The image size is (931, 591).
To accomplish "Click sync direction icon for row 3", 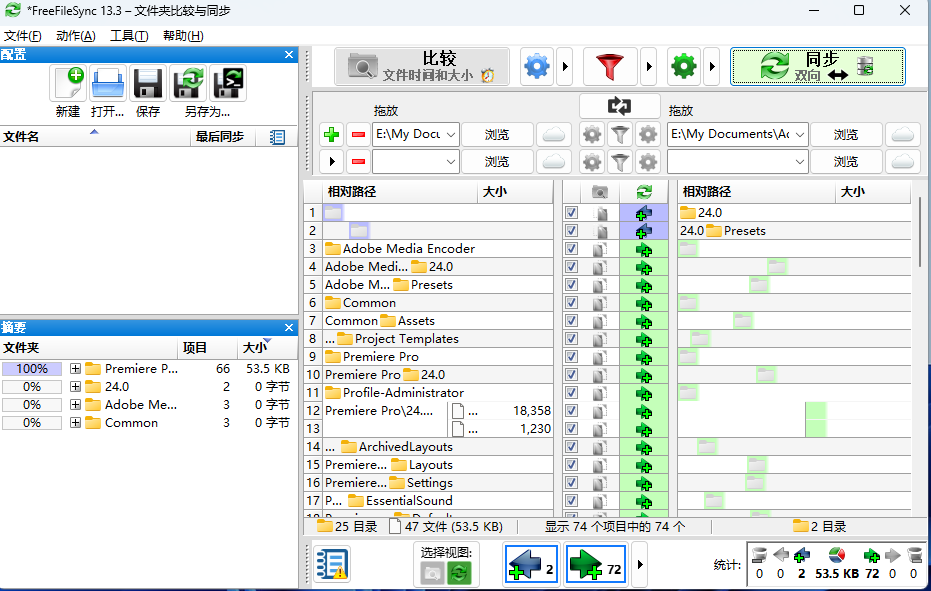I will 644,249.
